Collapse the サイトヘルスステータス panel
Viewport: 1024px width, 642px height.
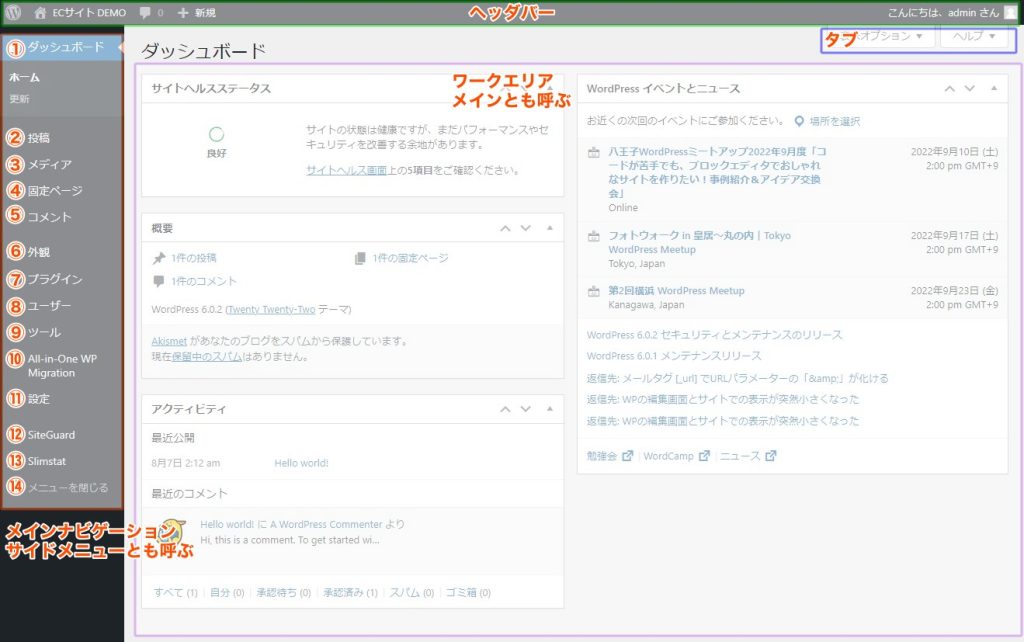pyautogui.click(x=549, y=88)
